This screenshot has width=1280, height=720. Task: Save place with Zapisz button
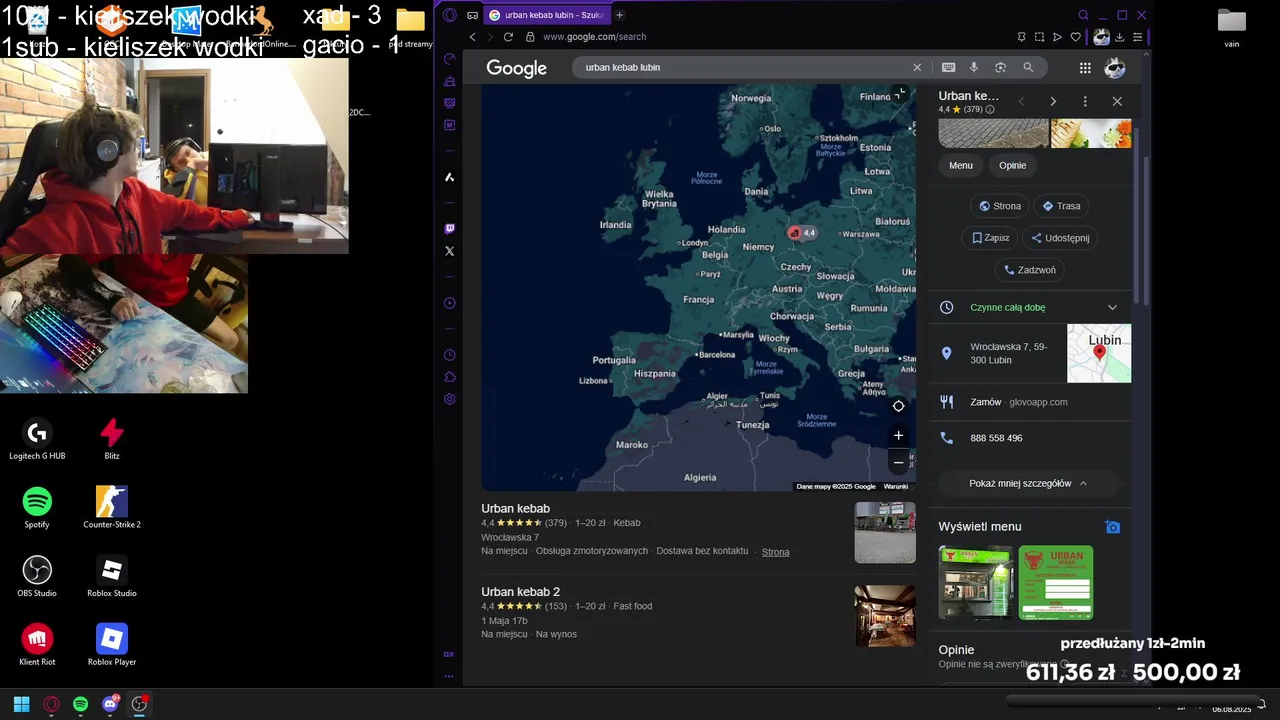pos(990,238)
